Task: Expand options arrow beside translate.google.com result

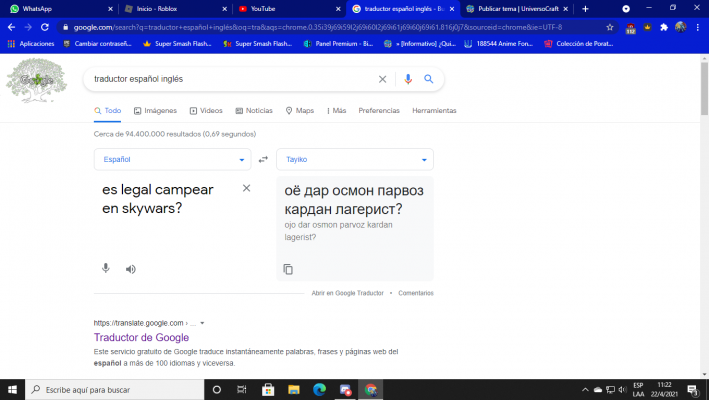Action: 202,323
